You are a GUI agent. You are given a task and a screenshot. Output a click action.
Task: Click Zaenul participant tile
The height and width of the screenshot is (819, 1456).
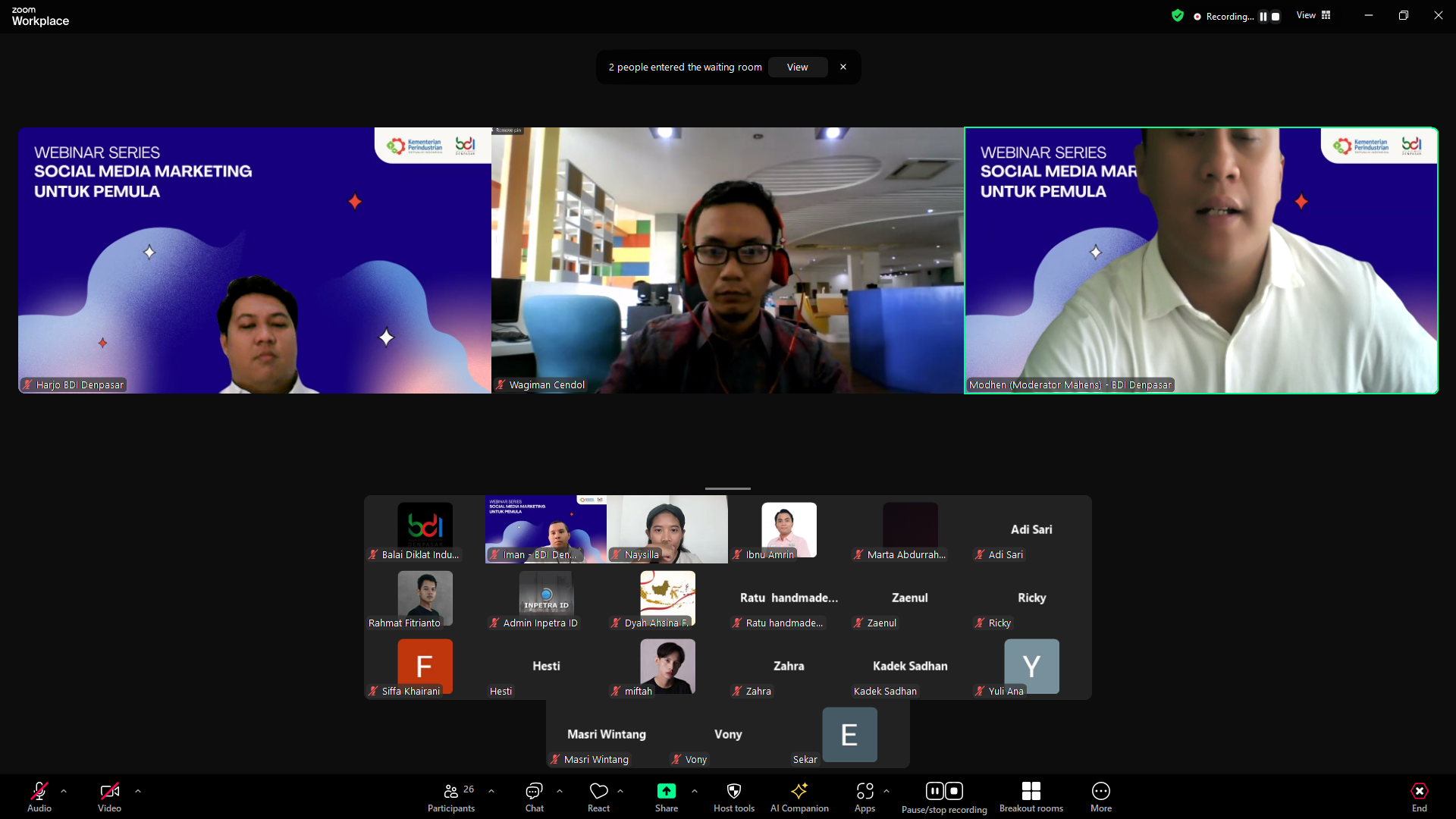[x=910, y=598]
